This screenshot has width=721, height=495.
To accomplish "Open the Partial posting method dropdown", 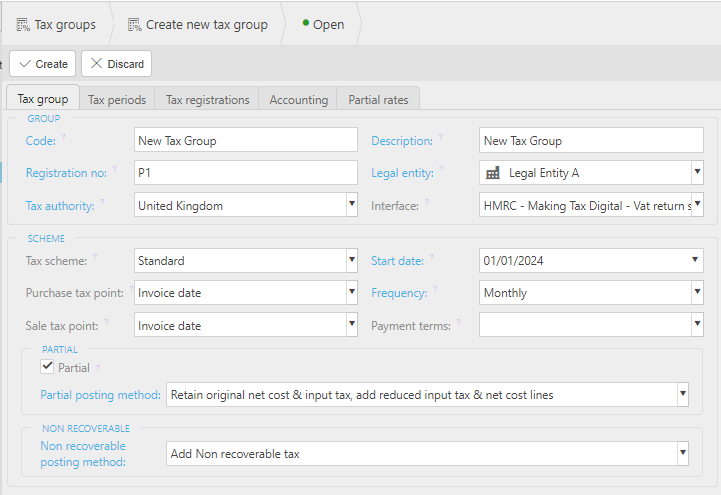I will click(682, 395).
